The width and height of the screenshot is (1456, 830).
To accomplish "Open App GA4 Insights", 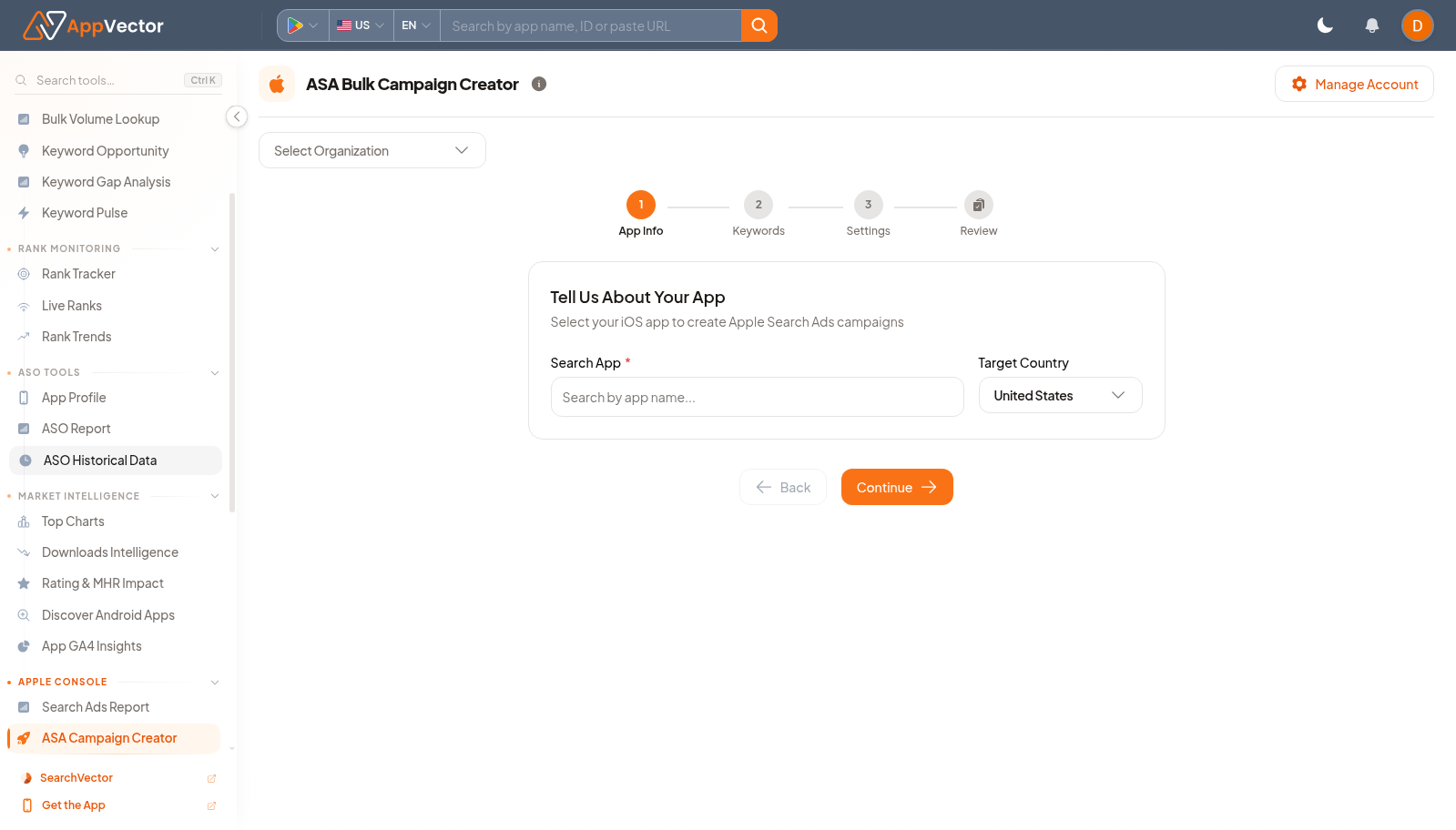I will point(92,646).
